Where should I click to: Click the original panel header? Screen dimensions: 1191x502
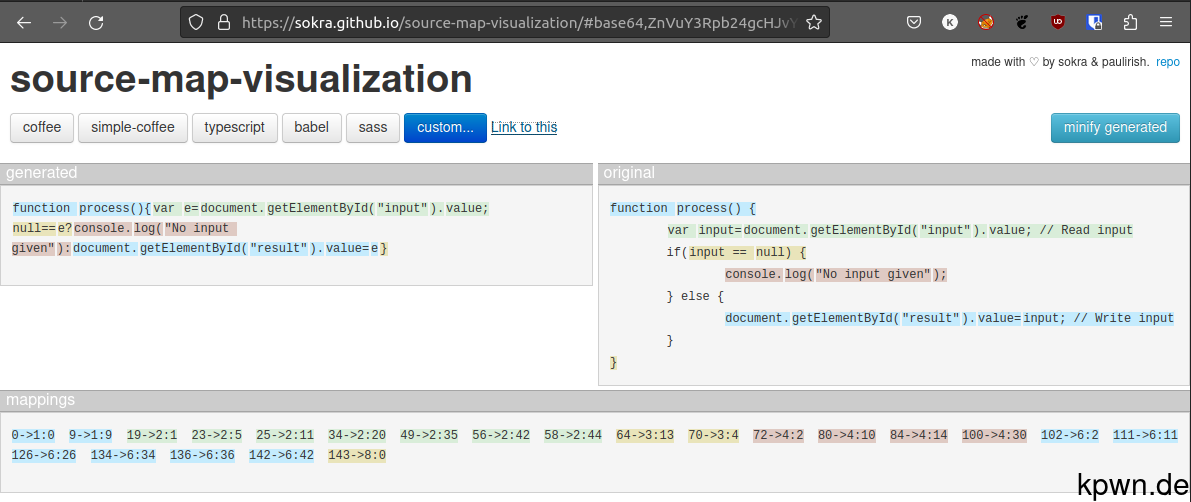(894, 173)
